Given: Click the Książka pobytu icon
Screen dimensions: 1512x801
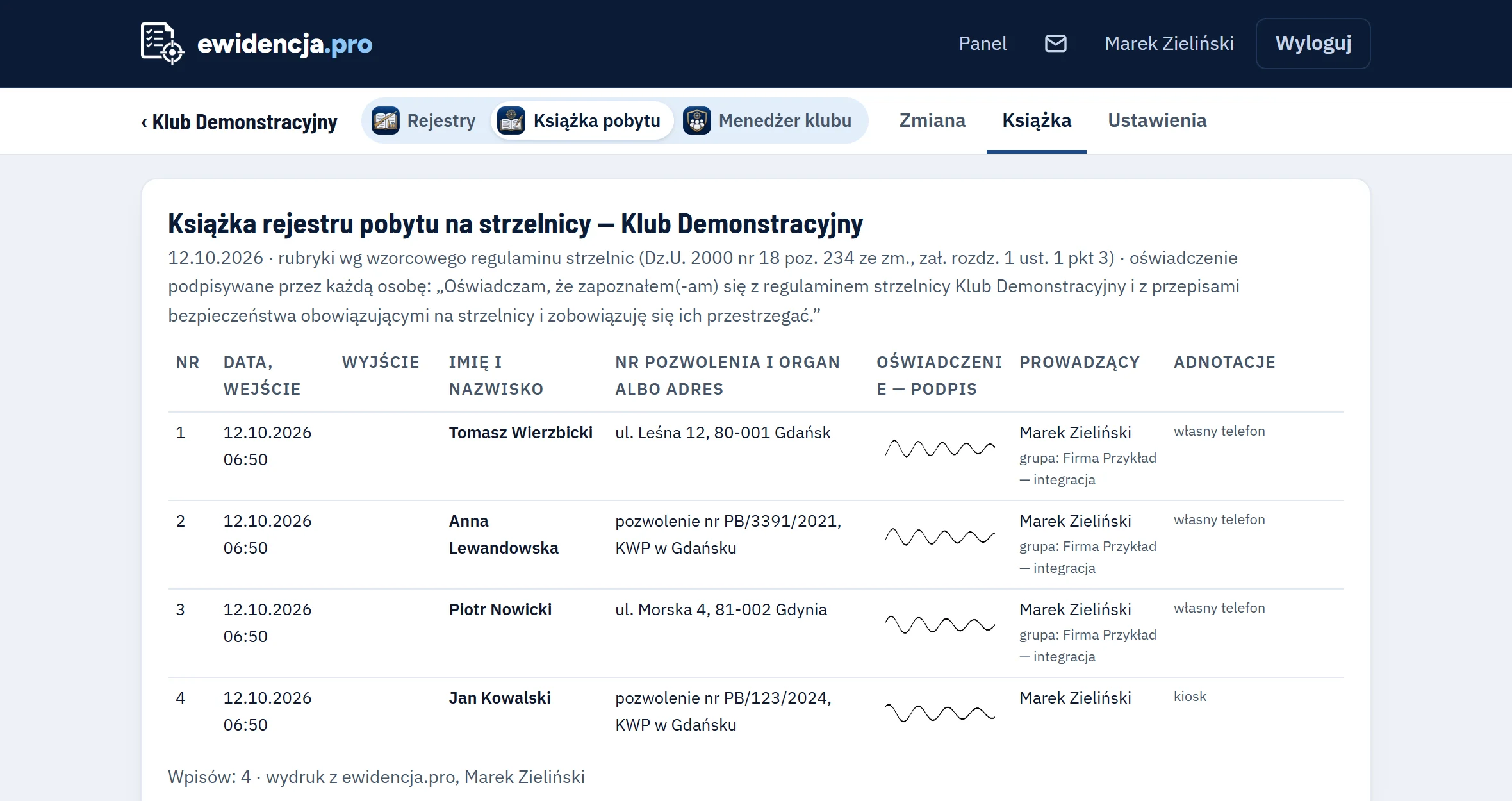Looking at the screenshot, I should click(511, 120).
